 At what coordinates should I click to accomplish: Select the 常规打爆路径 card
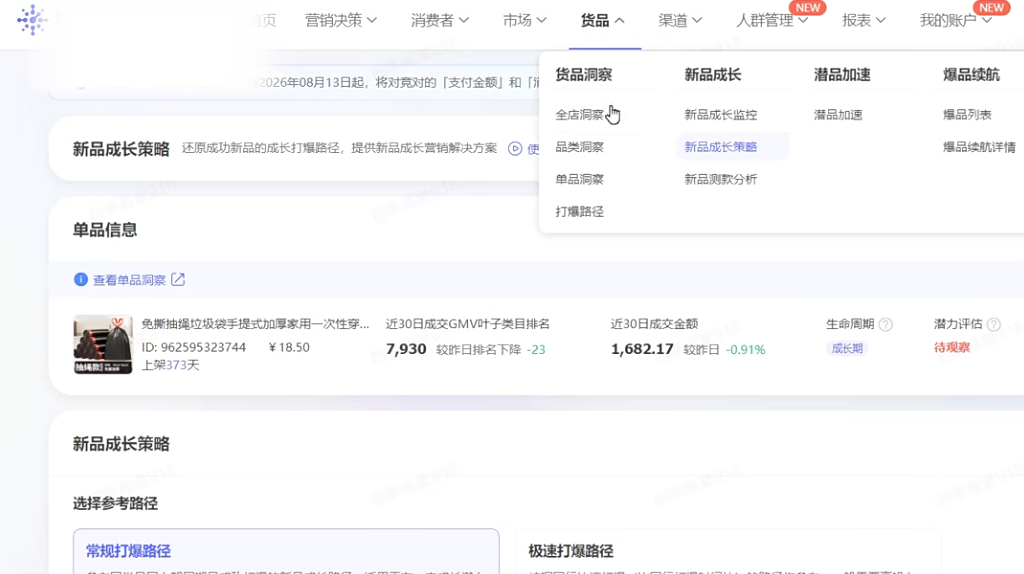(x=286, y=551)
